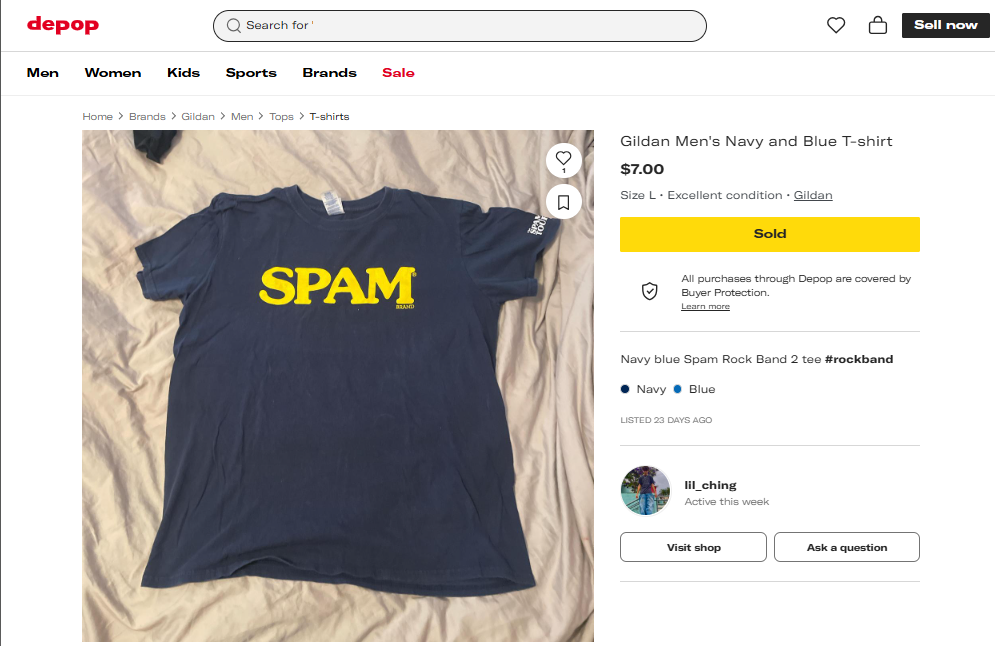Click lil_ching's profile avatar

(x=645, y=490)
